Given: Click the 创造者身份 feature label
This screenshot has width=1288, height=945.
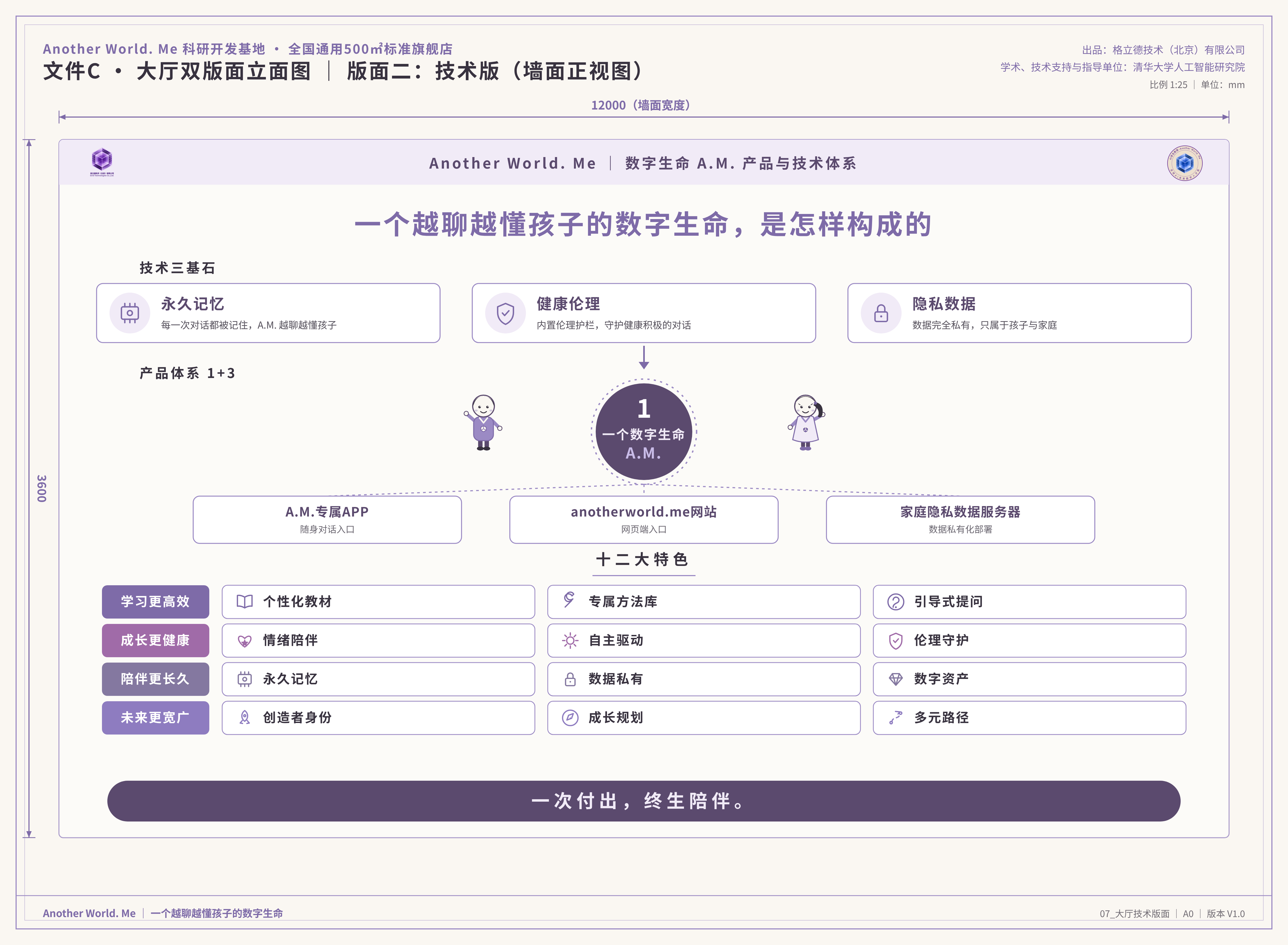Looking at the screenshot, I should [297, 717].
